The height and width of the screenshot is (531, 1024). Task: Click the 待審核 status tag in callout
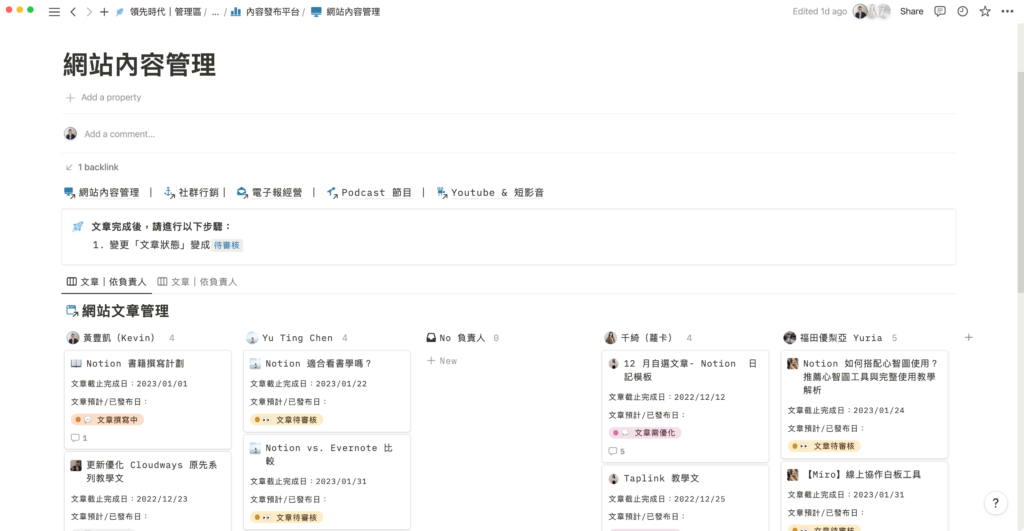(227, 246)
